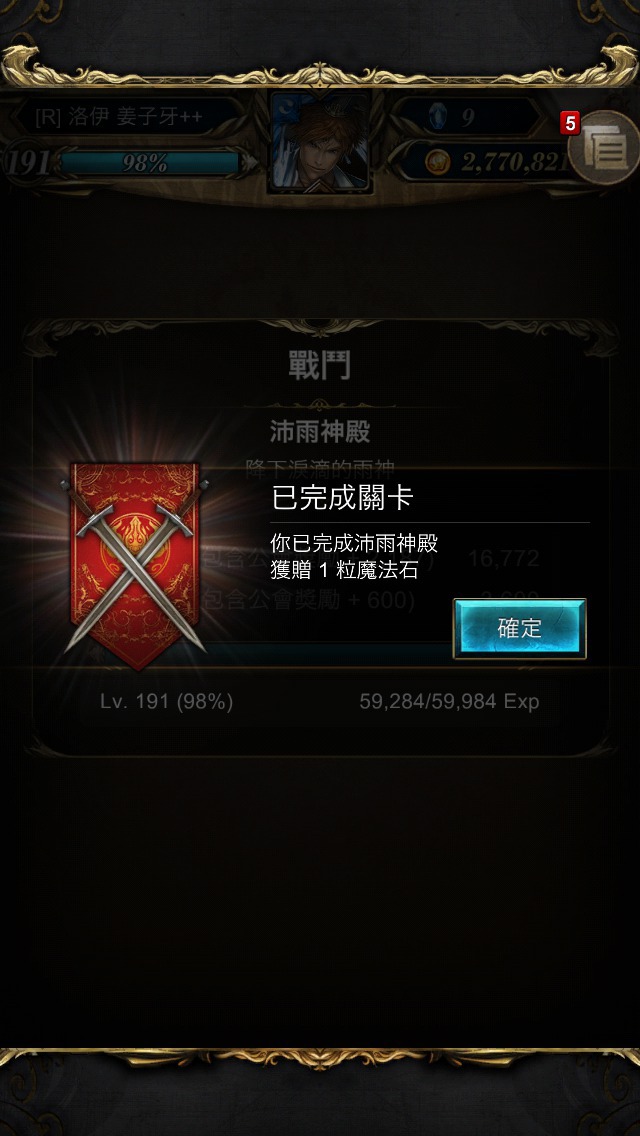The height and width of the screenshot is (1136, 640).
Task: Click the 98% experience progress bar
Action: (149, 164)
